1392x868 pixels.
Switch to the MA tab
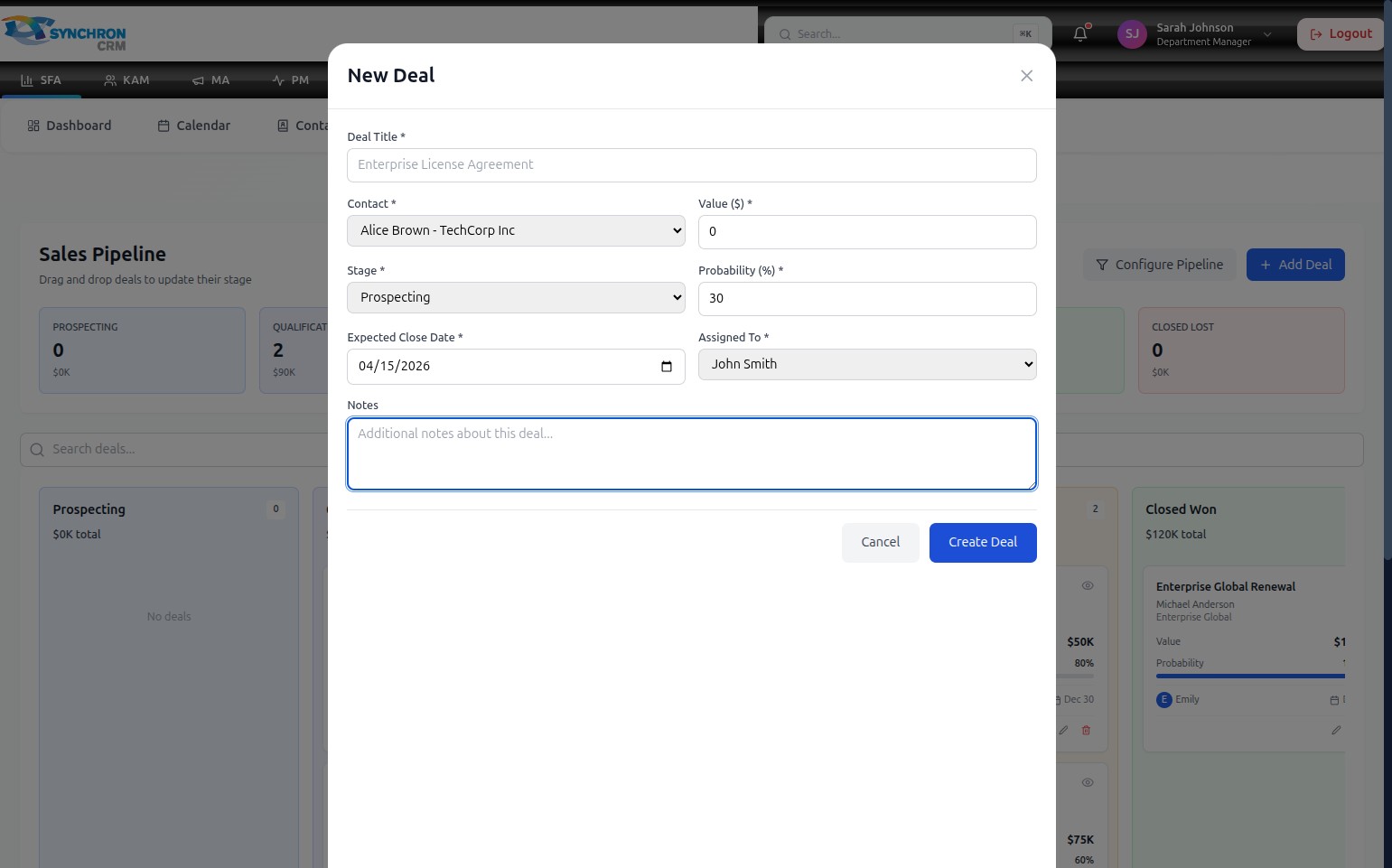pyautogui.click(x=210, y=80)
